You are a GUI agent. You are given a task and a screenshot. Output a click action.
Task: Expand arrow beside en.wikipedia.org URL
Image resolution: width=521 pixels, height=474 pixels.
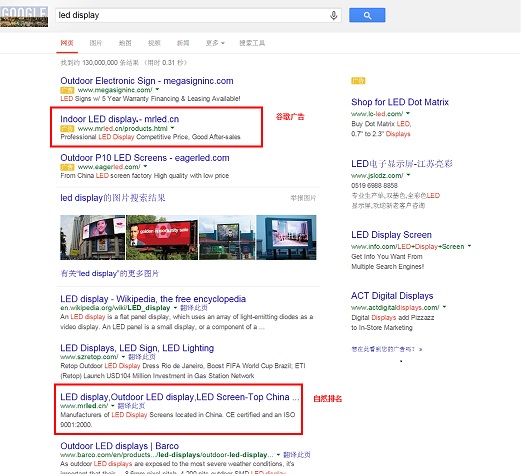[x=175, y=308]
